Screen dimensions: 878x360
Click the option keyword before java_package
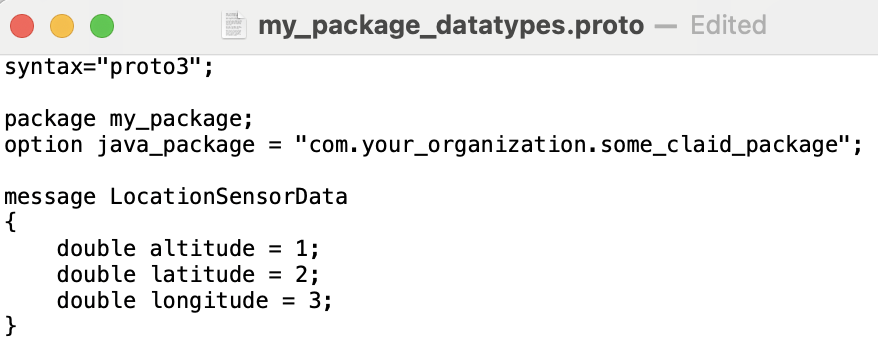click(44, 146)
